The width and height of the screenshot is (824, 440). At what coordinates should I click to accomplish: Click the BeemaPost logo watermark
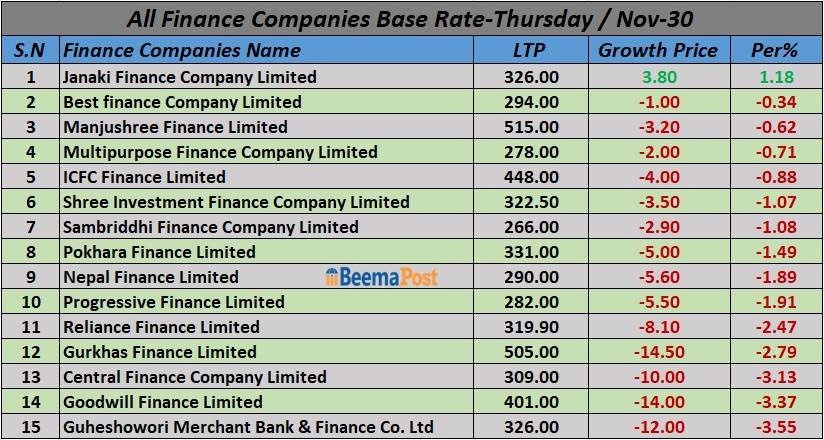[381, 277]
